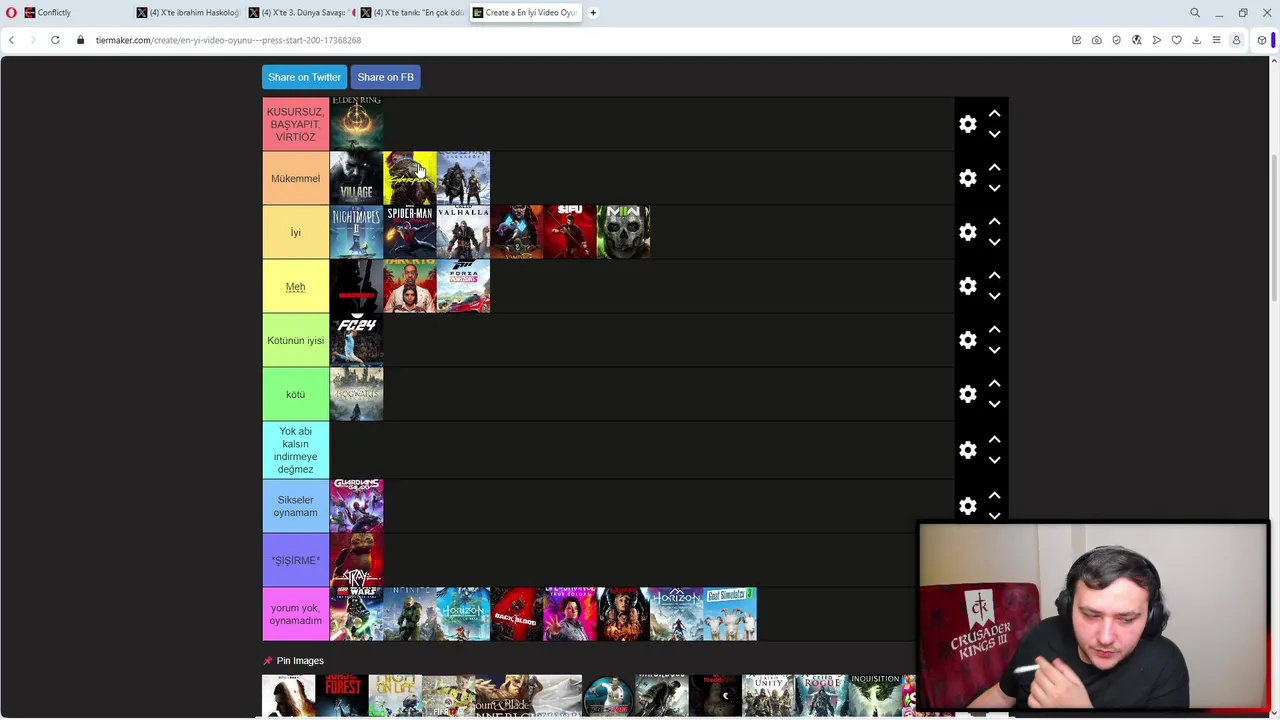This screenshot has height=720, width=1280.
Task: Select the 'Create a En İyi Video Oyu' tab
Action: tap(525, 13)
